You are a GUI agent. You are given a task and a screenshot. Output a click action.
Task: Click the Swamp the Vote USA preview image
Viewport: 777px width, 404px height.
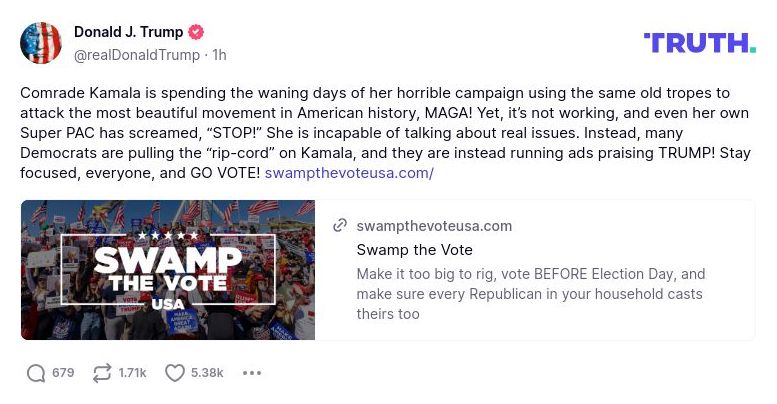(x=168, y=270)
